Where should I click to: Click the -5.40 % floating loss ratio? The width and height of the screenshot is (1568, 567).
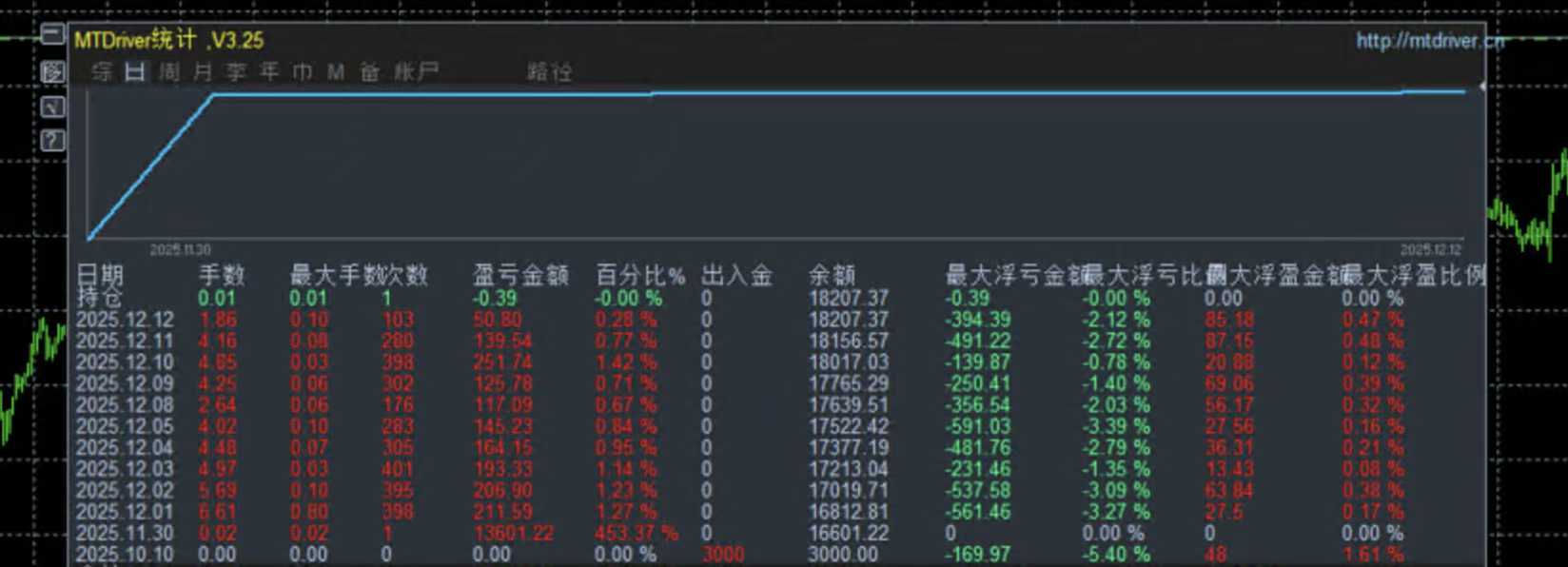tap(1116, 554)
